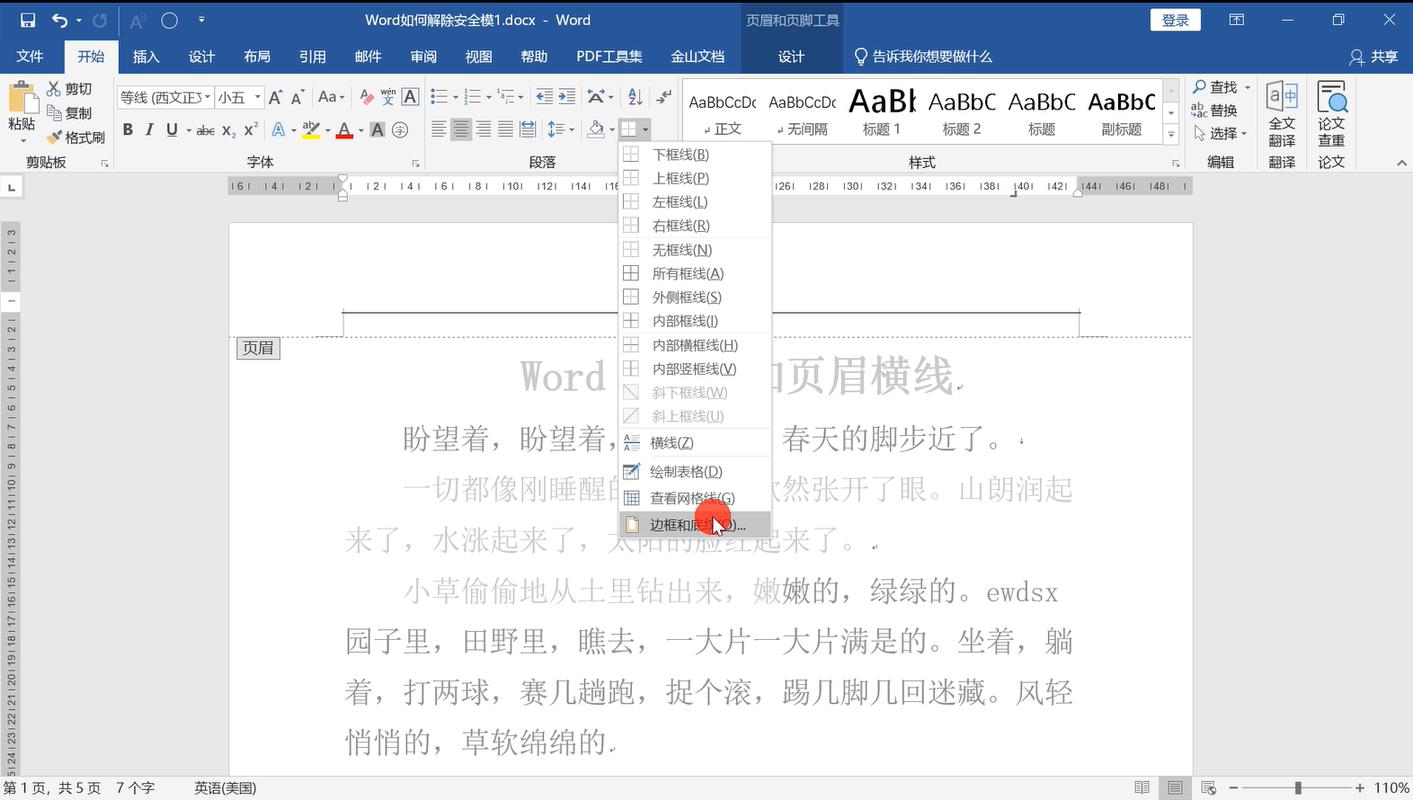Justify the paragraph text
This screenshot has height=800, width=1413.
point(506,129)
